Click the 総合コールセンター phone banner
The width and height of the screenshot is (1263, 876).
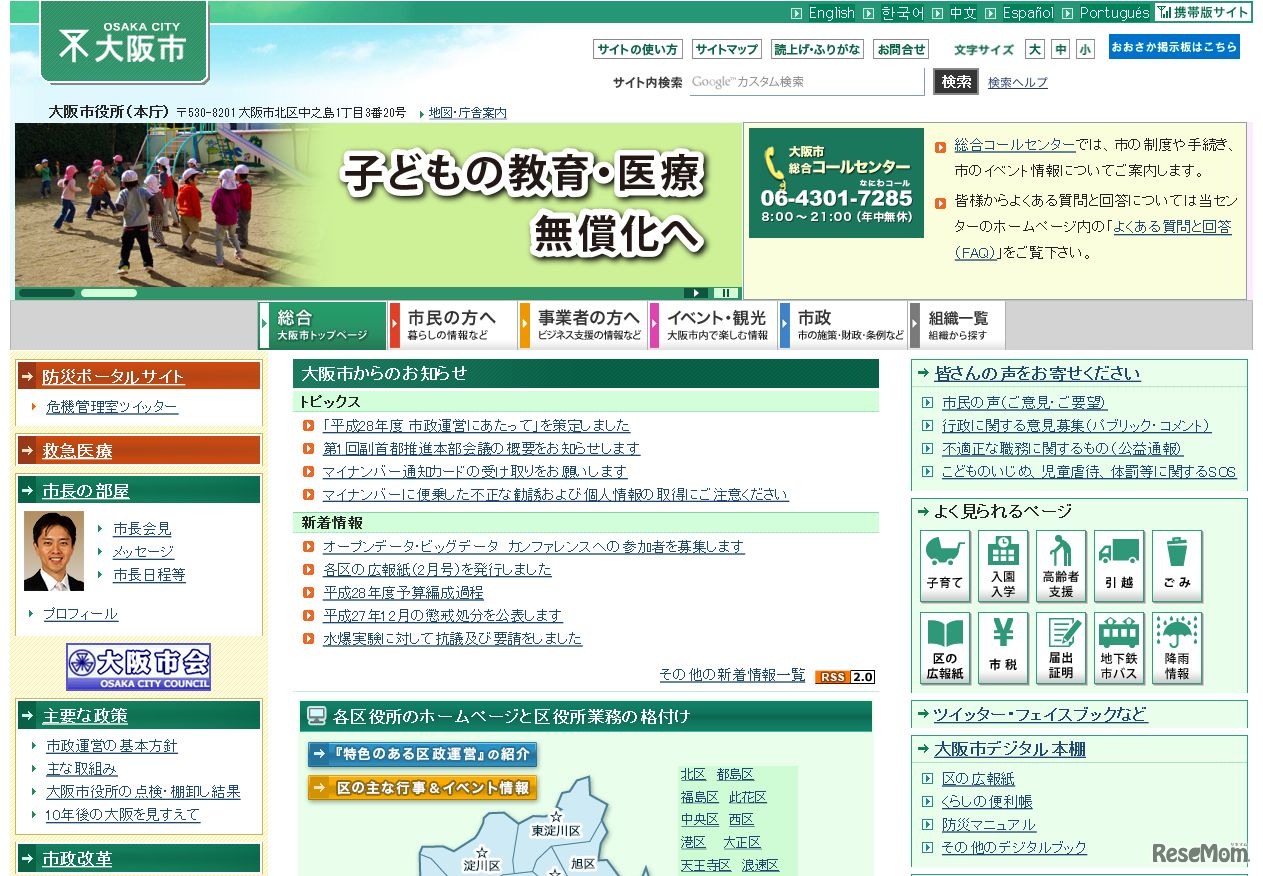[x=836, y=183]
